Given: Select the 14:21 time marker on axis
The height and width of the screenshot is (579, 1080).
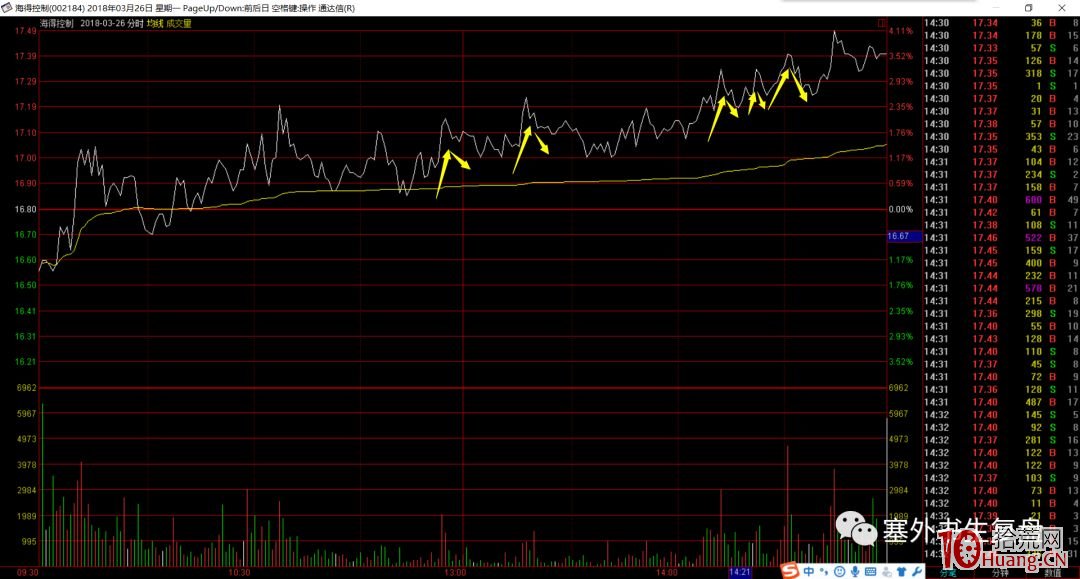Looking at the screenshot, I should [739, 572].
